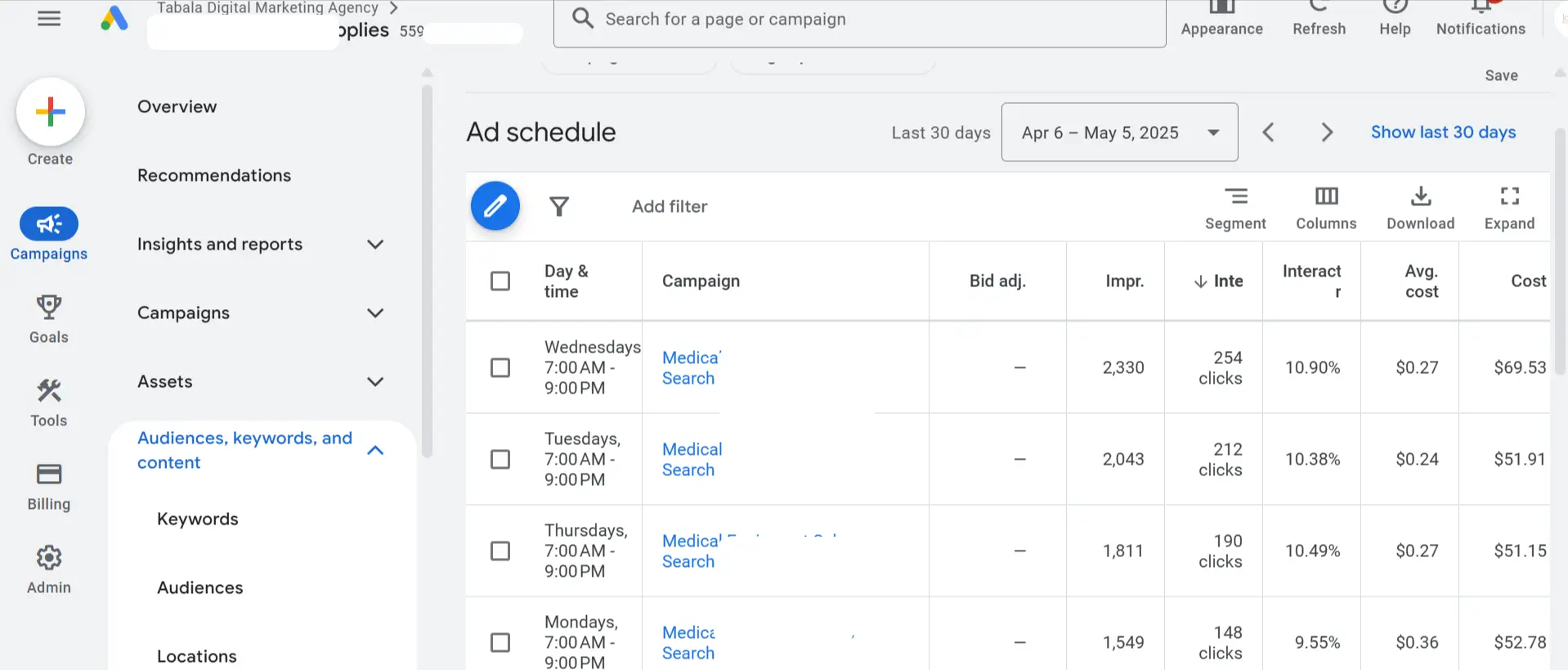Open the Apr 6 – May 5, 2025 date dropdown
This screenshot has height=670, width=1568.
pyautogui.click(x=1119, y=133)
